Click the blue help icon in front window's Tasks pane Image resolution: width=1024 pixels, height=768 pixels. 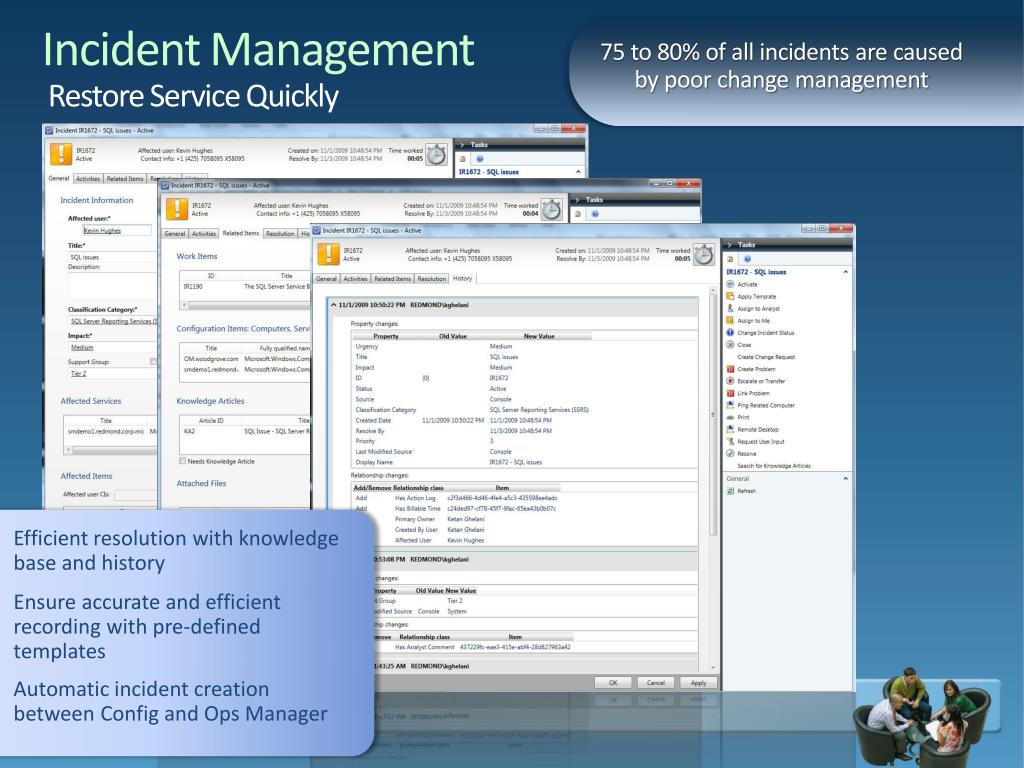(x=748, y=259)
